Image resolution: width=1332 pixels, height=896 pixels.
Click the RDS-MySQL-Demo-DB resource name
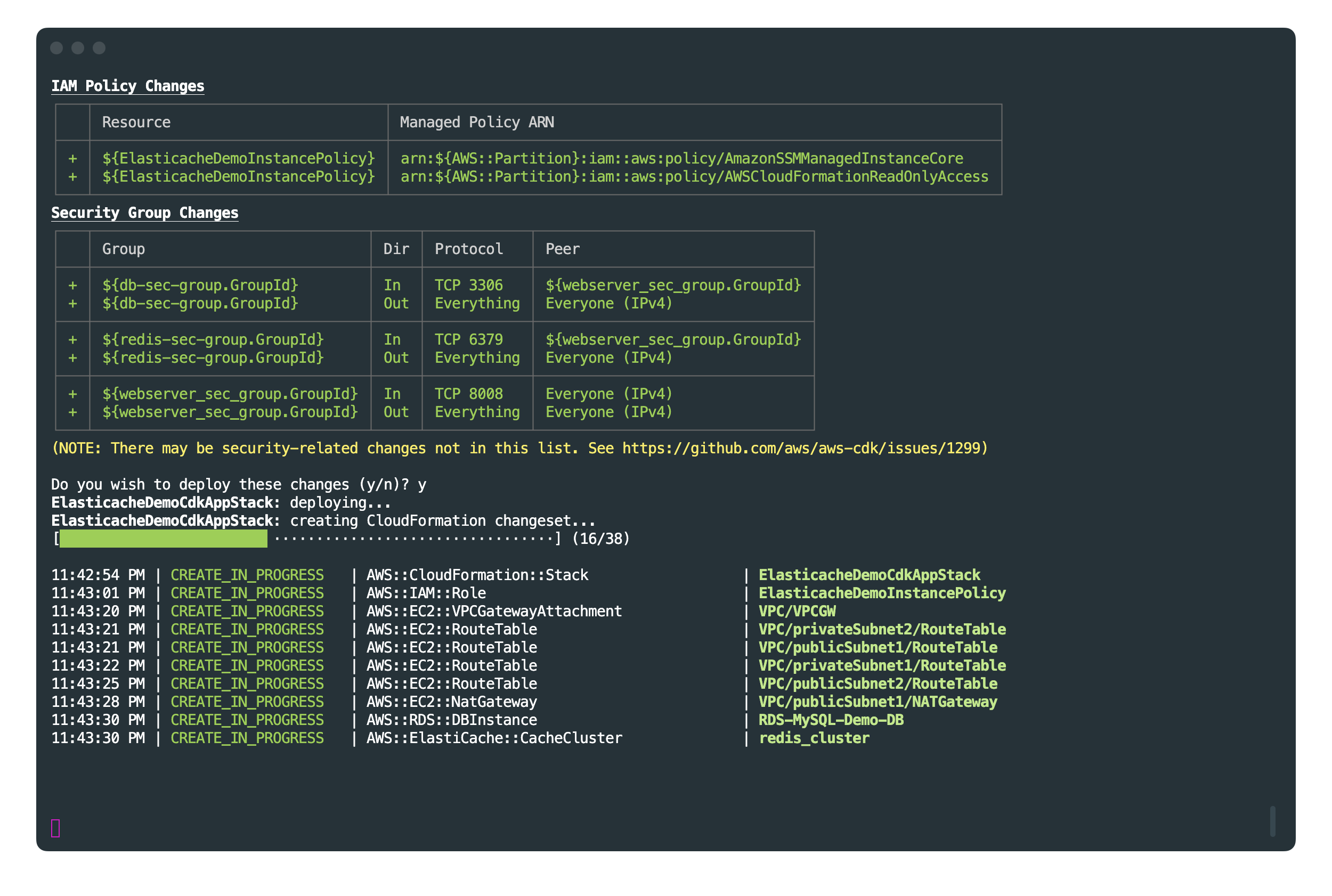point(830,720)
